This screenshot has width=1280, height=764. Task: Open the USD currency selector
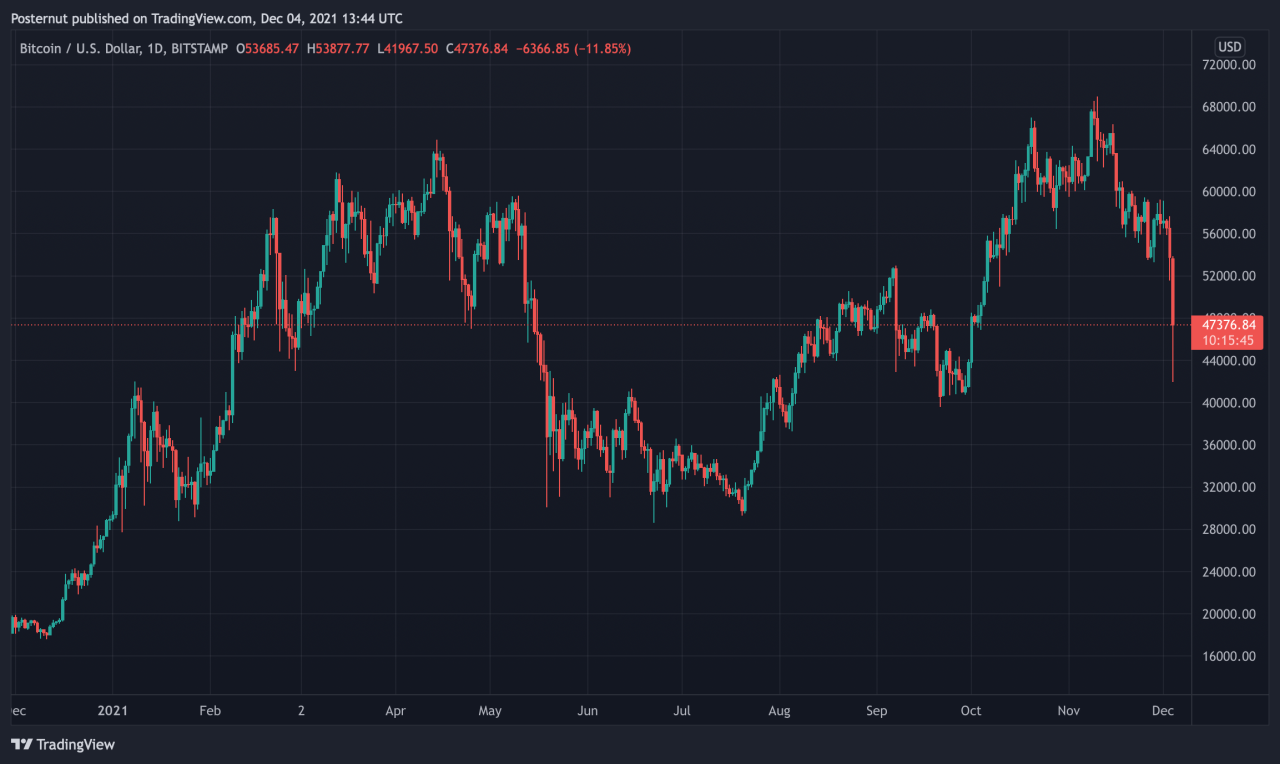(x=1229, y=47)
